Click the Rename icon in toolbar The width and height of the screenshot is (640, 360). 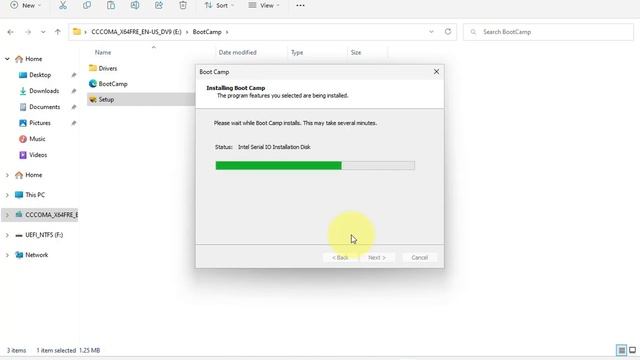(x=135, y=5)
